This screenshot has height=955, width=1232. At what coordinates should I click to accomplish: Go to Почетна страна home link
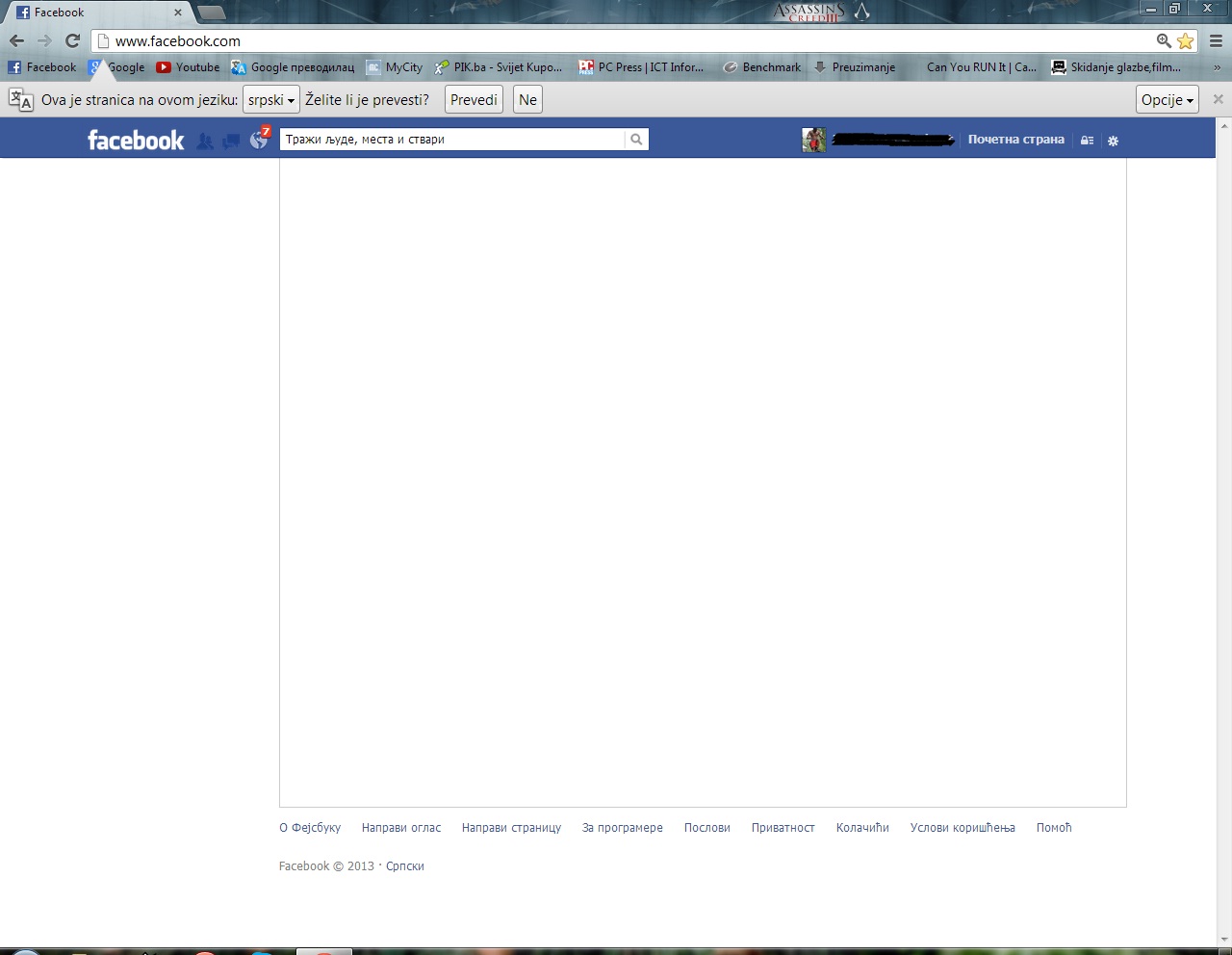pyautogui.click(x=1016, y=140)
